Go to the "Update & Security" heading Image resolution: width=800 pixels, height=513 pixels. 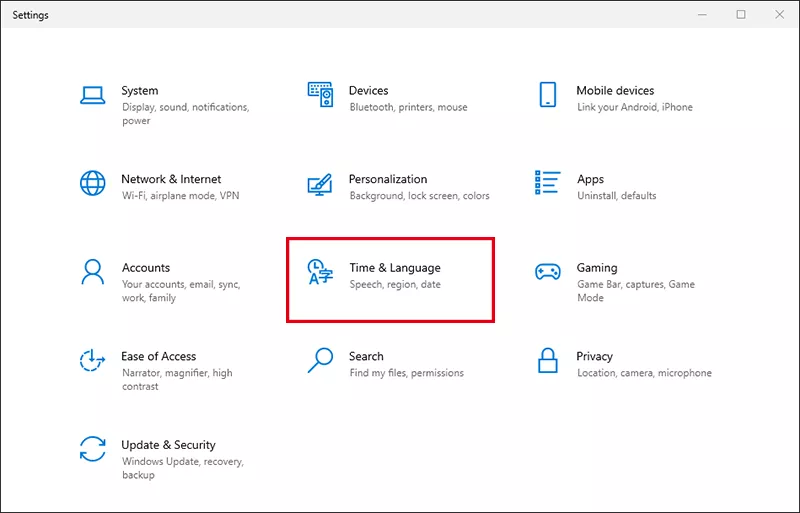168,445
